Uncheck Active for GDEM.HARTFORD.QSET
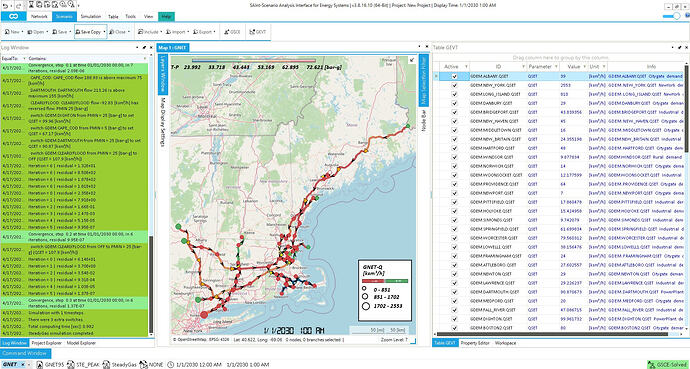This screenshot has width=690, height=369. coord(454,148)
